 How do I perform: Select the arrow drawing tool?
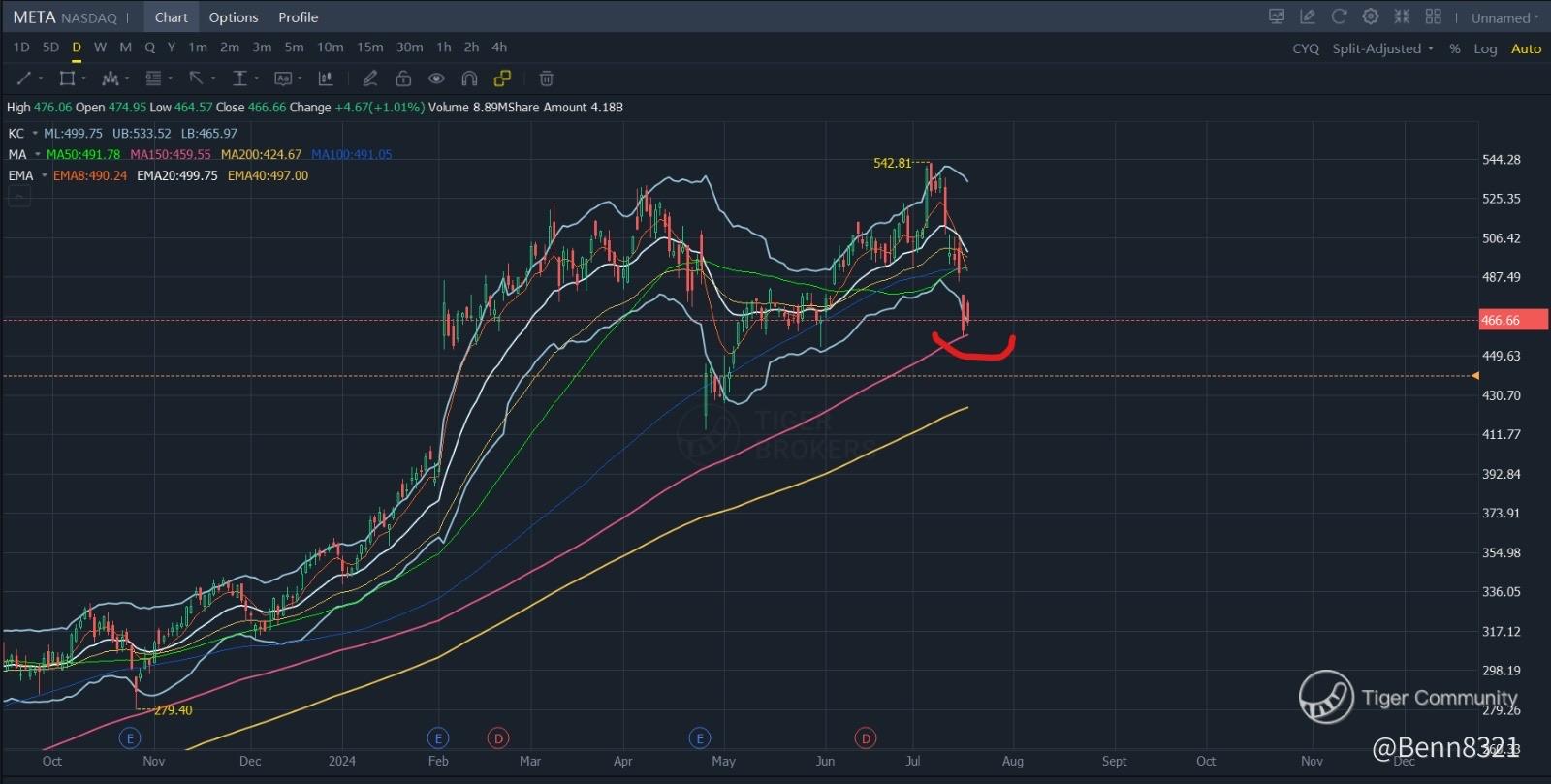[197, 78]
